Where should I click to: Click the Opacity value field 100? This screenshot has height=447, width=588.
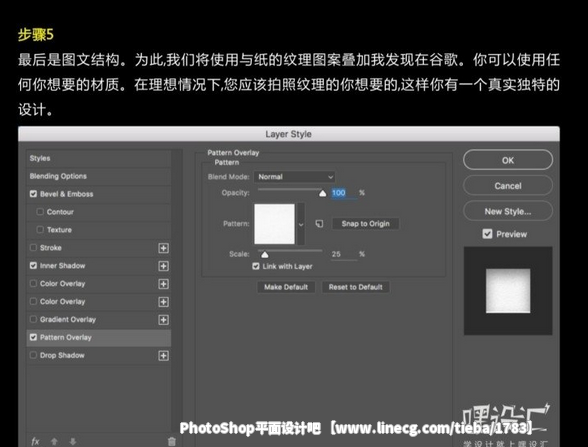click(x=344, y=193)
